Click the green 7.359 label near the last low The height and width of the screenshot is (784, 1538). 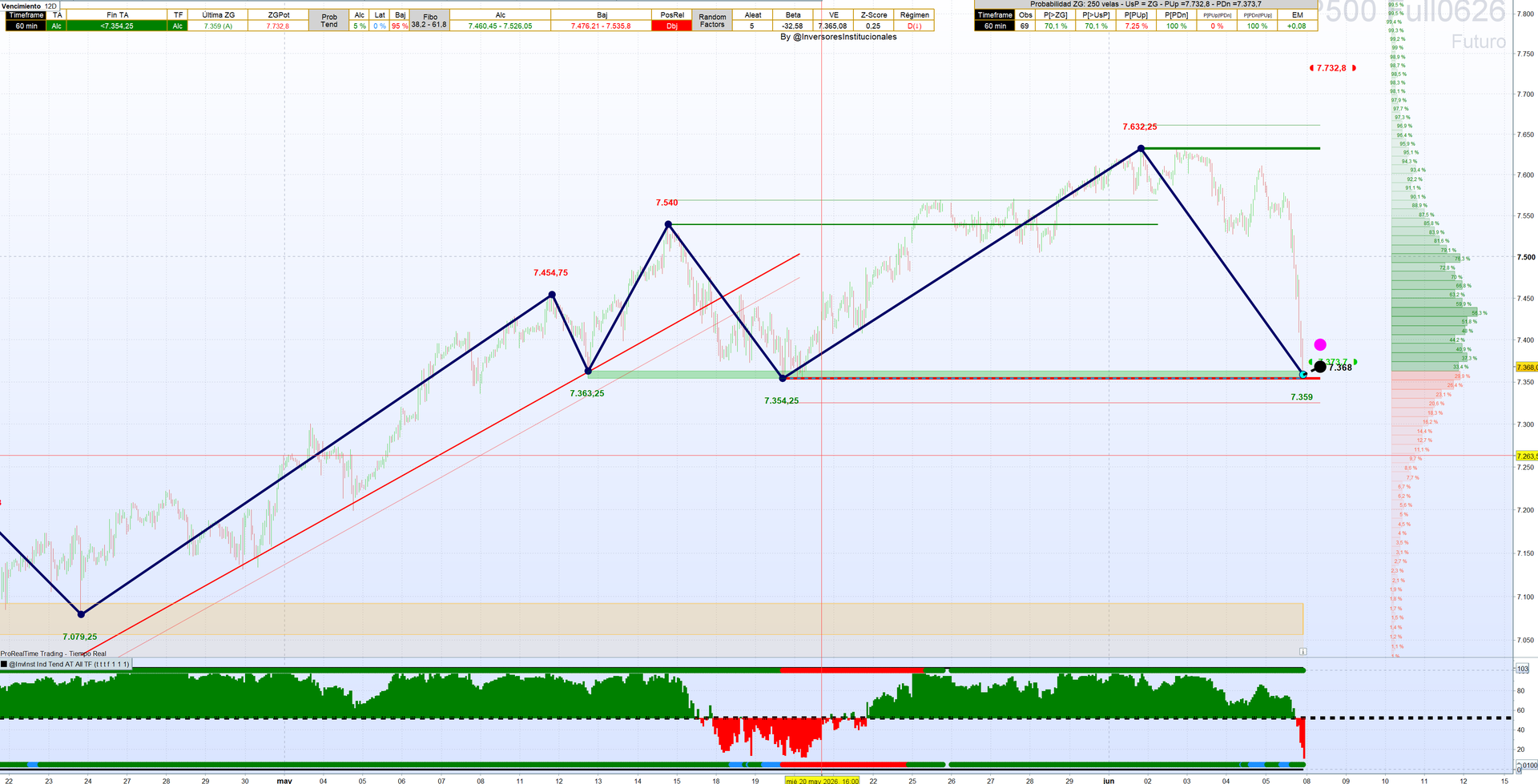click(1302, 396)
